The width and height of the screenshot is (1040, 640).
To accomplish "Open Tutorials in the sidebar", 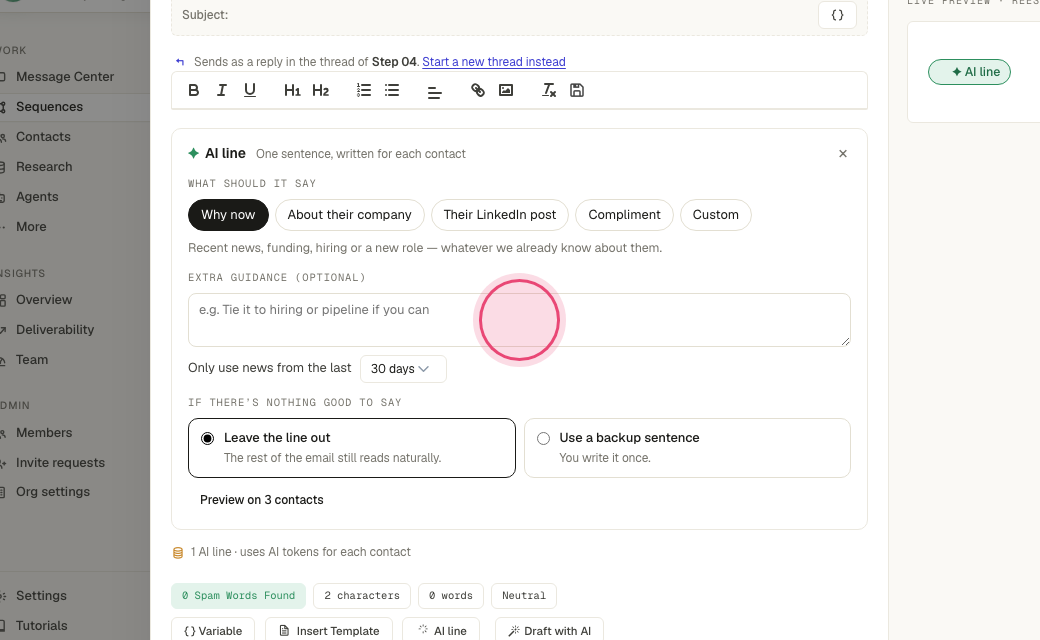I will pos(42,625).
